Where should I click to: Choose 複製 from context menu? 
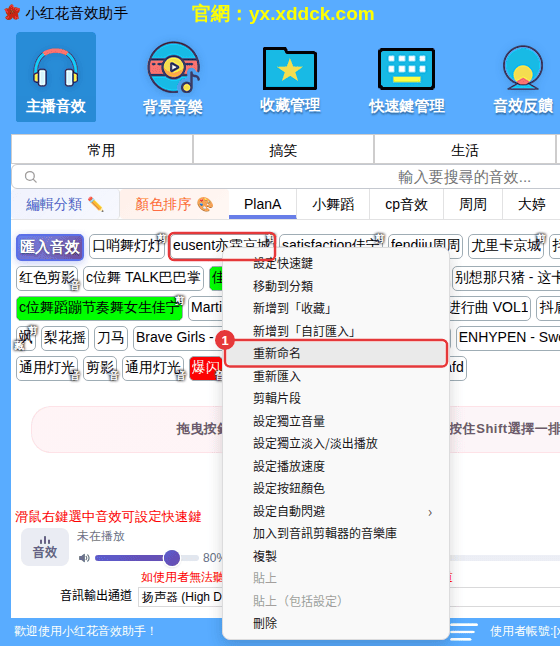click(336, 556)
